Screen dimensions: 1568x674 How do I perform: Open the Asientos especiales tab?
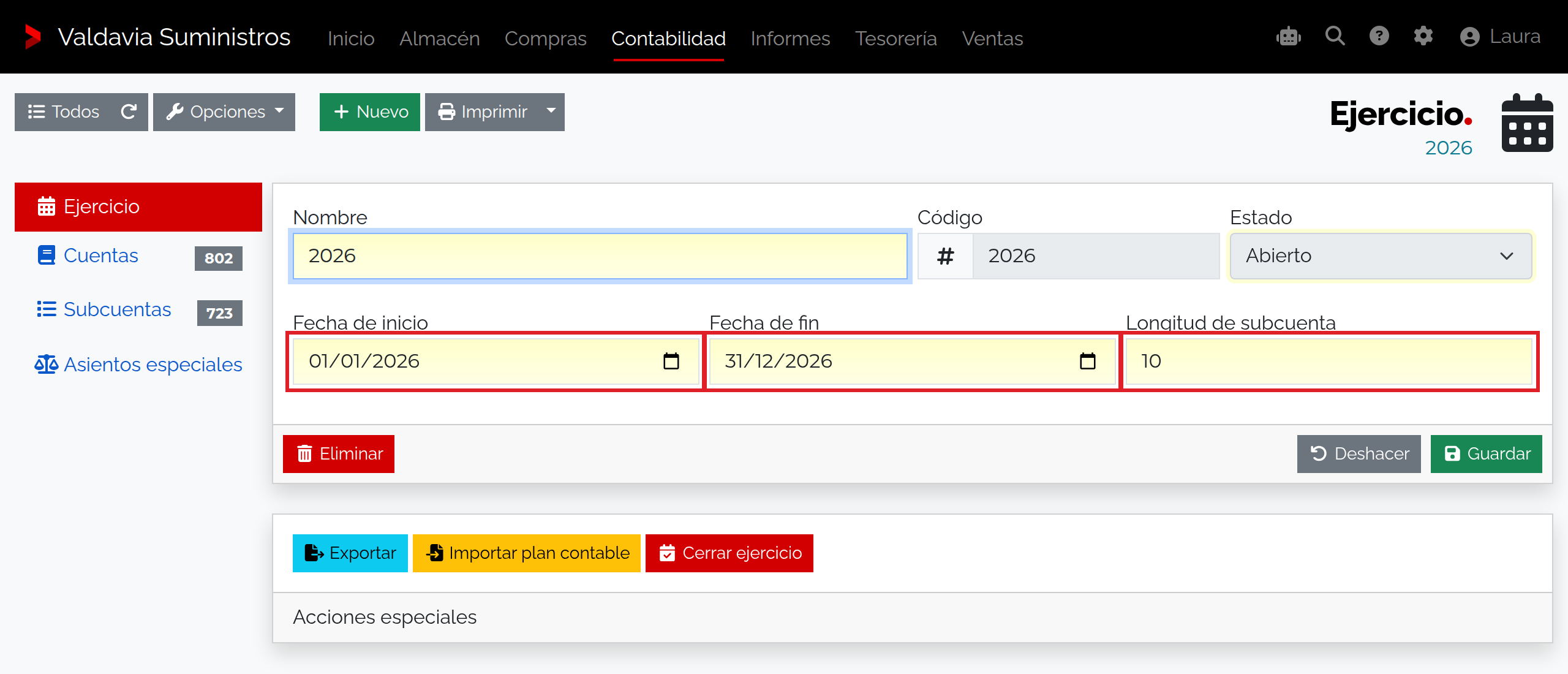pos(138,365)
